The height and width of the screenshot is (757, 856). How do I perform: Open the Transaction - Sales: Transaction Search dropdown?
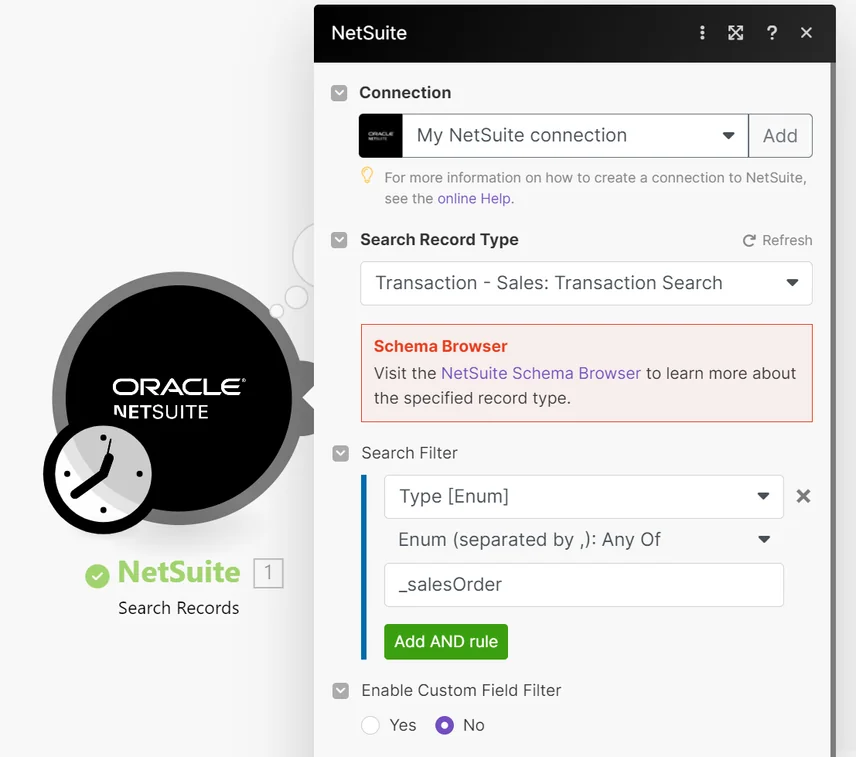(x=586, y=283)
